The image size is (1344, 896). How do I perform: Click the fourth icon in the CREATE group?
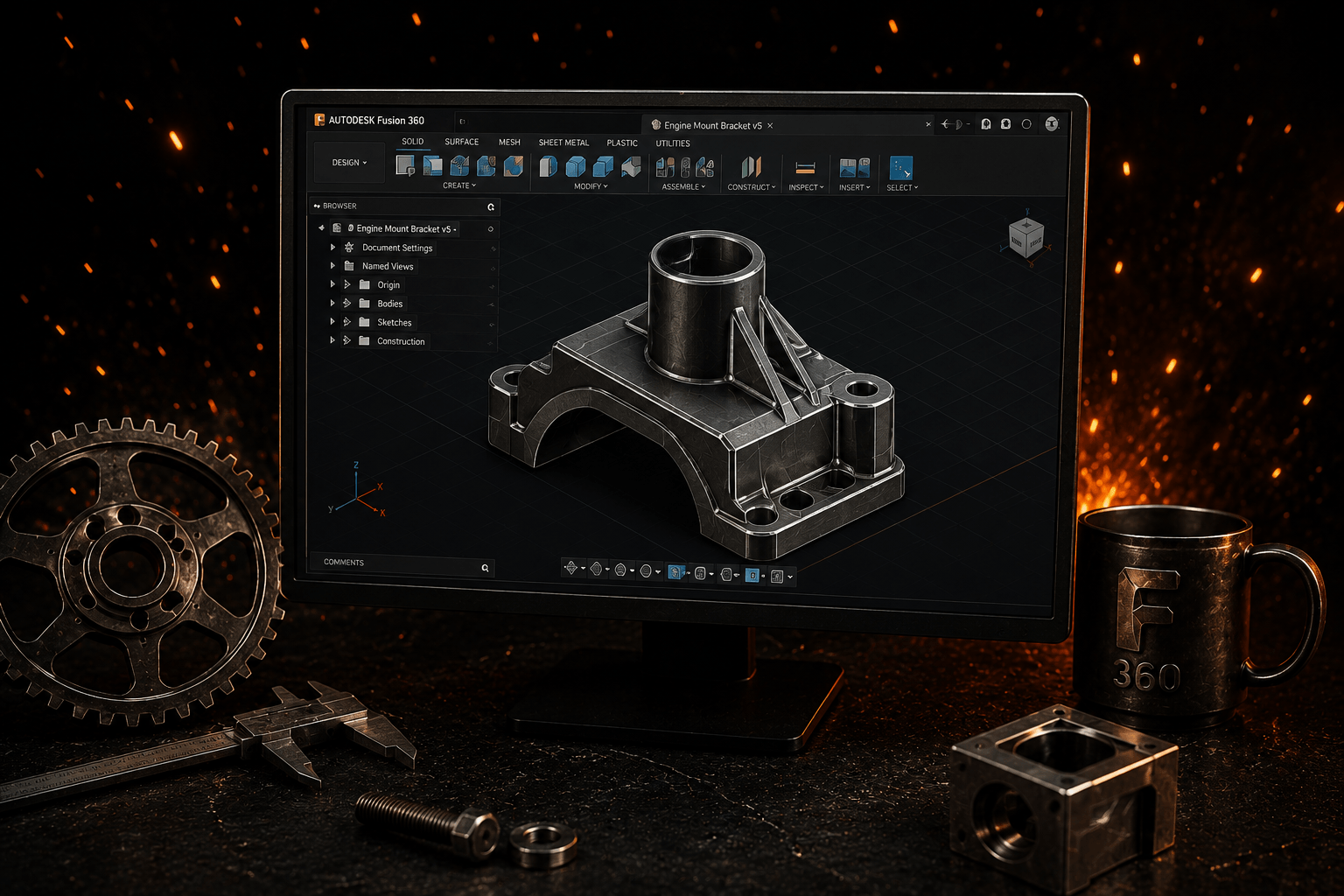coord(486,165)
